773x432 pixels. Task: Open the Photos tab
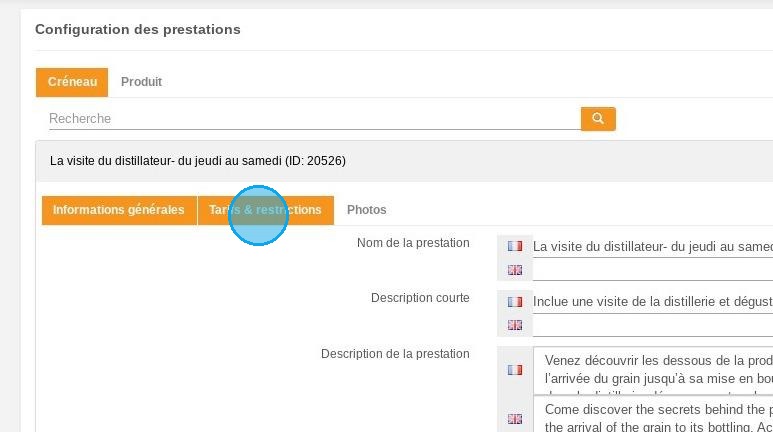point(367,210)
